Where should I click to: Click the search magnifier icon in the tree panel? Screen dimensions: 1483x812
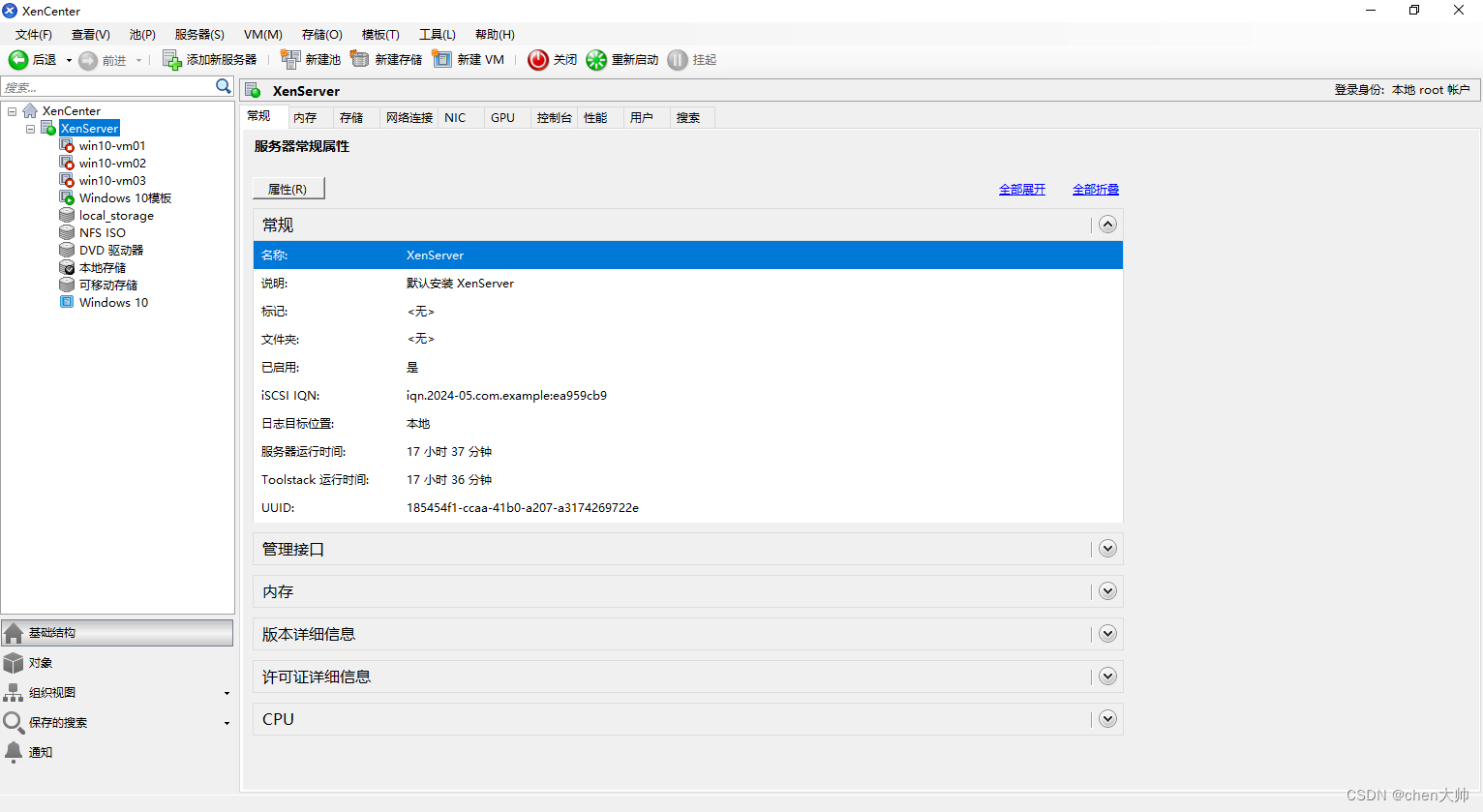click(224, 86)
